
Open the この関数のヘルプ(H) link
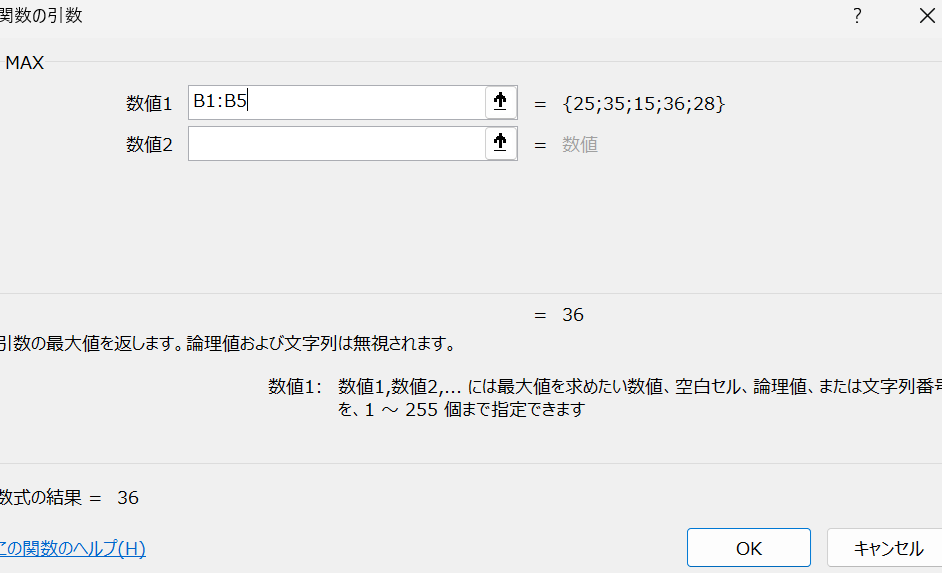tap(72, 548)
